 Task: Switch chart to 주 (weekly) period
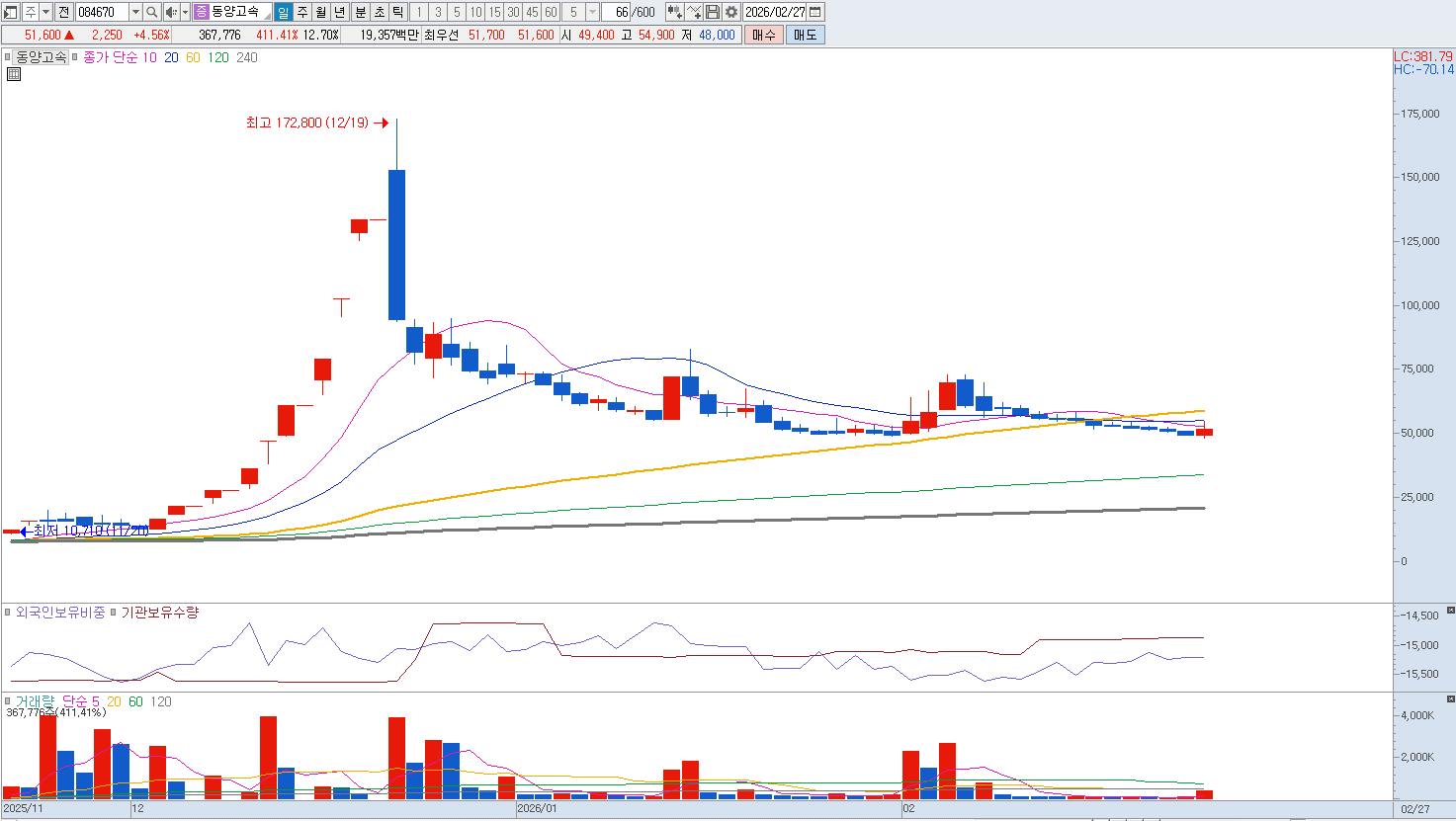coord(301,12)
